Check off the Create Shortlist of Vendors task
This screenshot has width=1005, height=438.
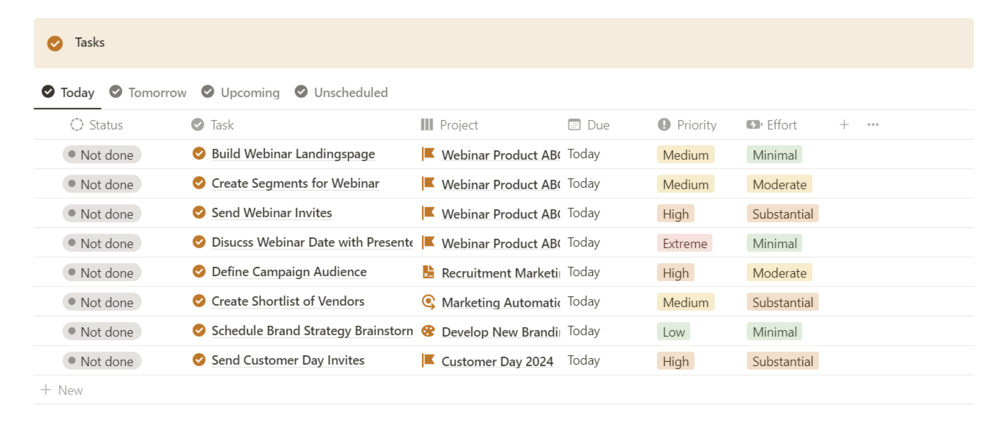[199, 302]
